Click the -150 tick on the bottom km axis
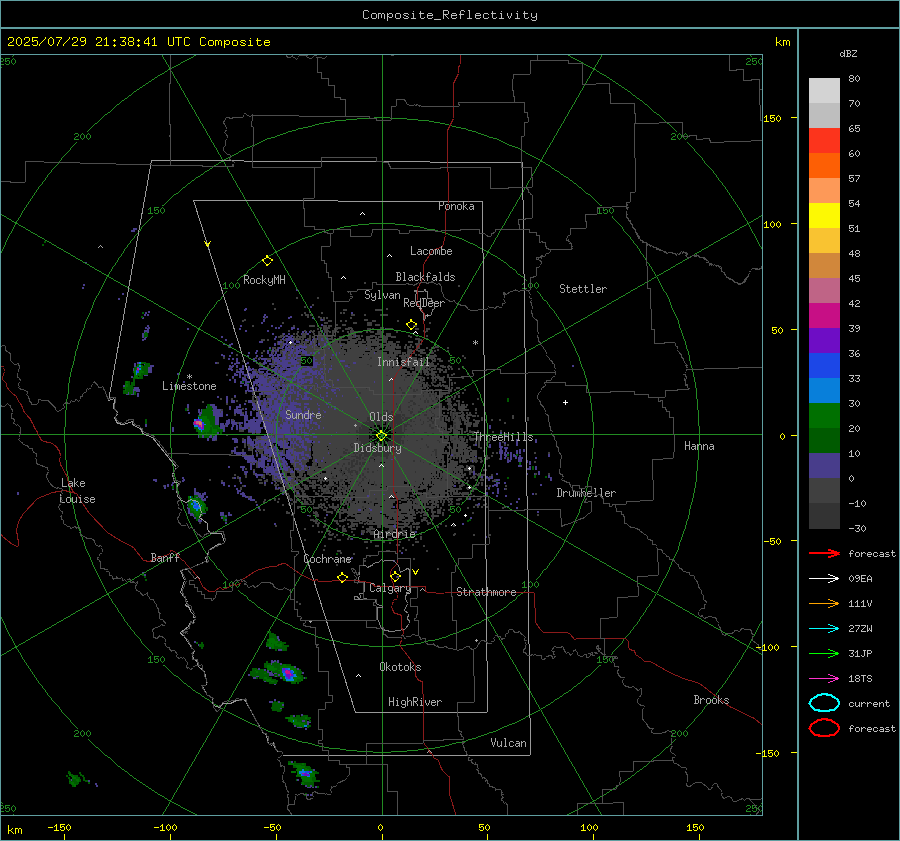Image resolution: width=900 pixels, height=841 pixels. pos(59,827)
